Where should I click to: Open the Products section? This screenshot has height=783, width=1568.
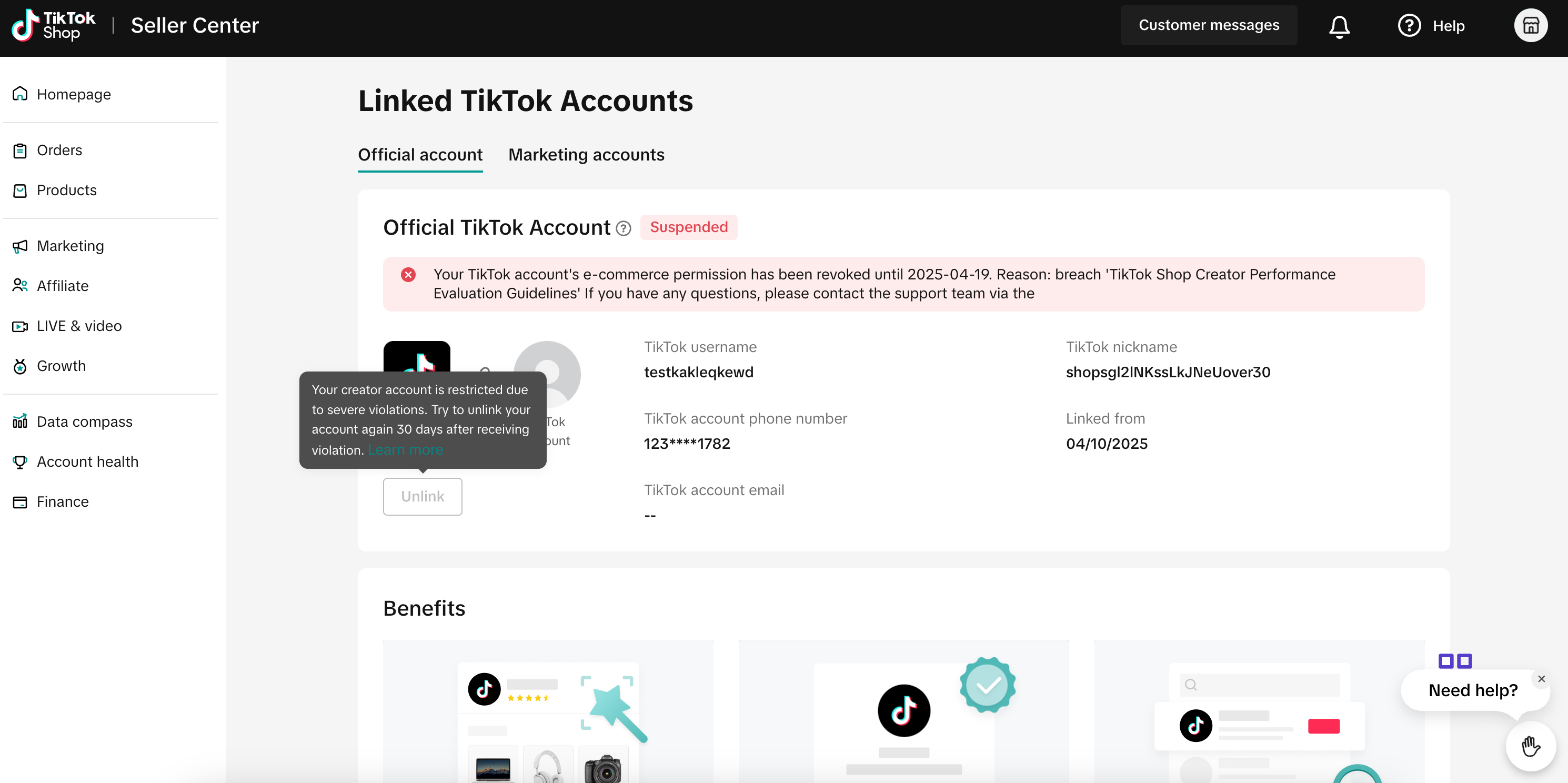(x=66, y=190)
